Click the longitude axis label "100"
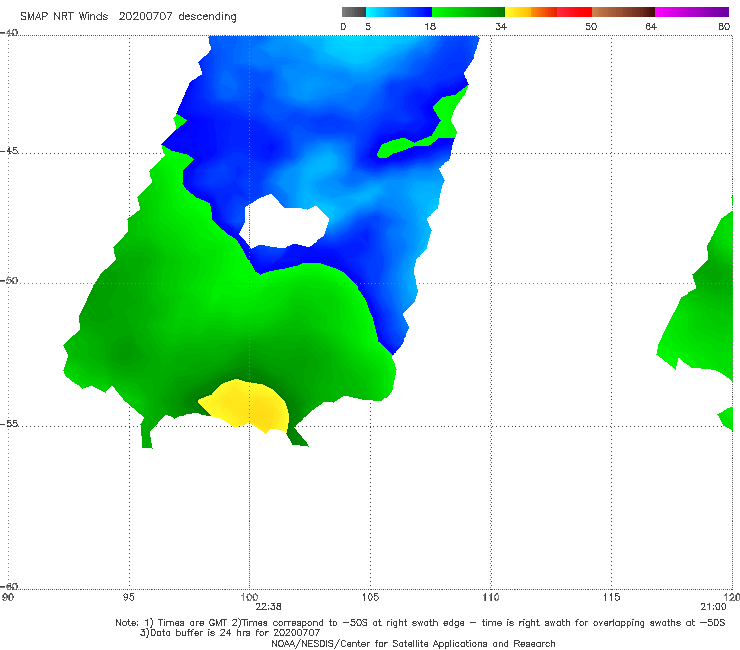The image size is (740, 650). [x=249, y=597]
